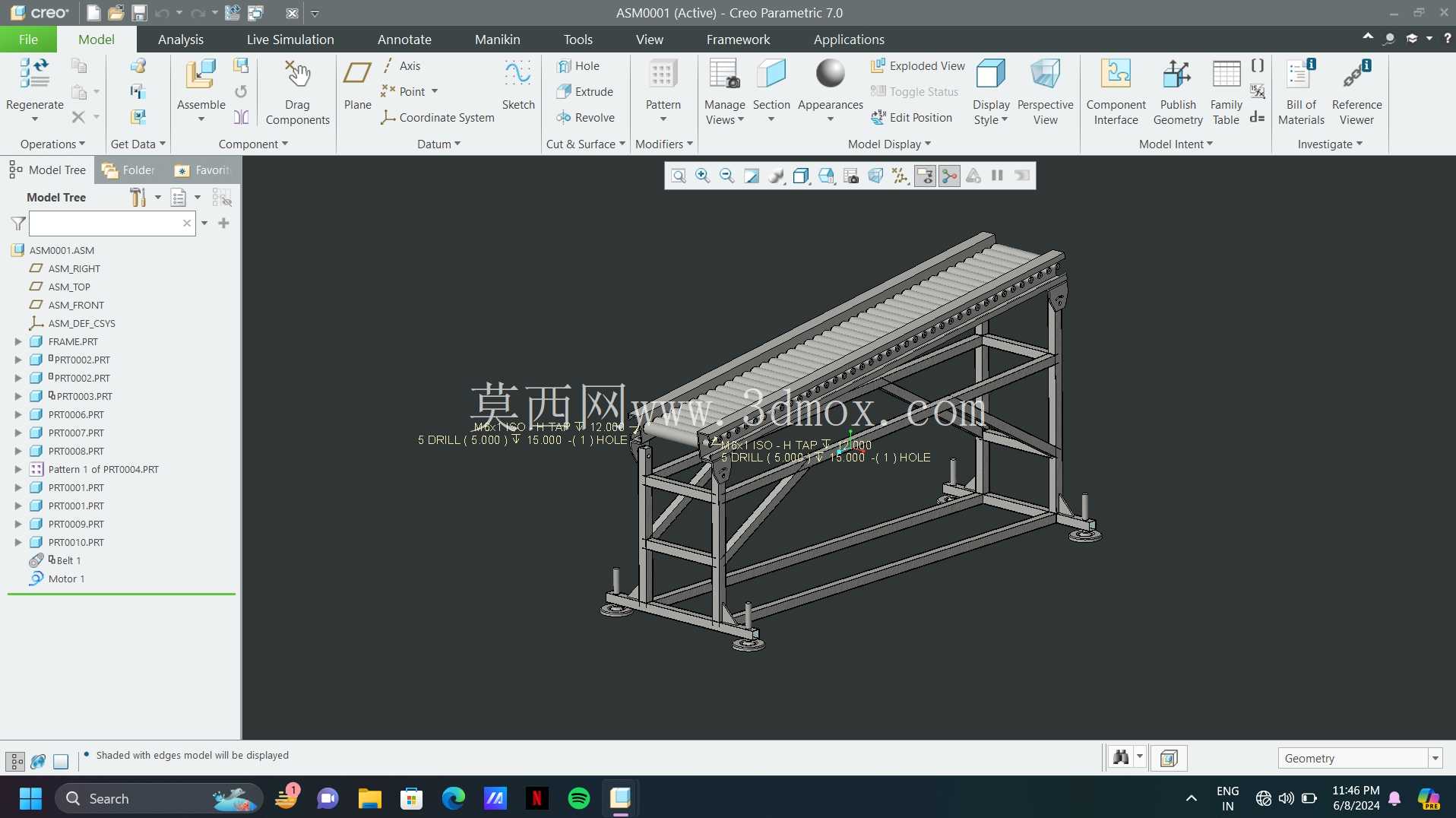The image size is (1456, 818).
Task: Open the Folder browser tab
Action: click(x=129, y=170)
